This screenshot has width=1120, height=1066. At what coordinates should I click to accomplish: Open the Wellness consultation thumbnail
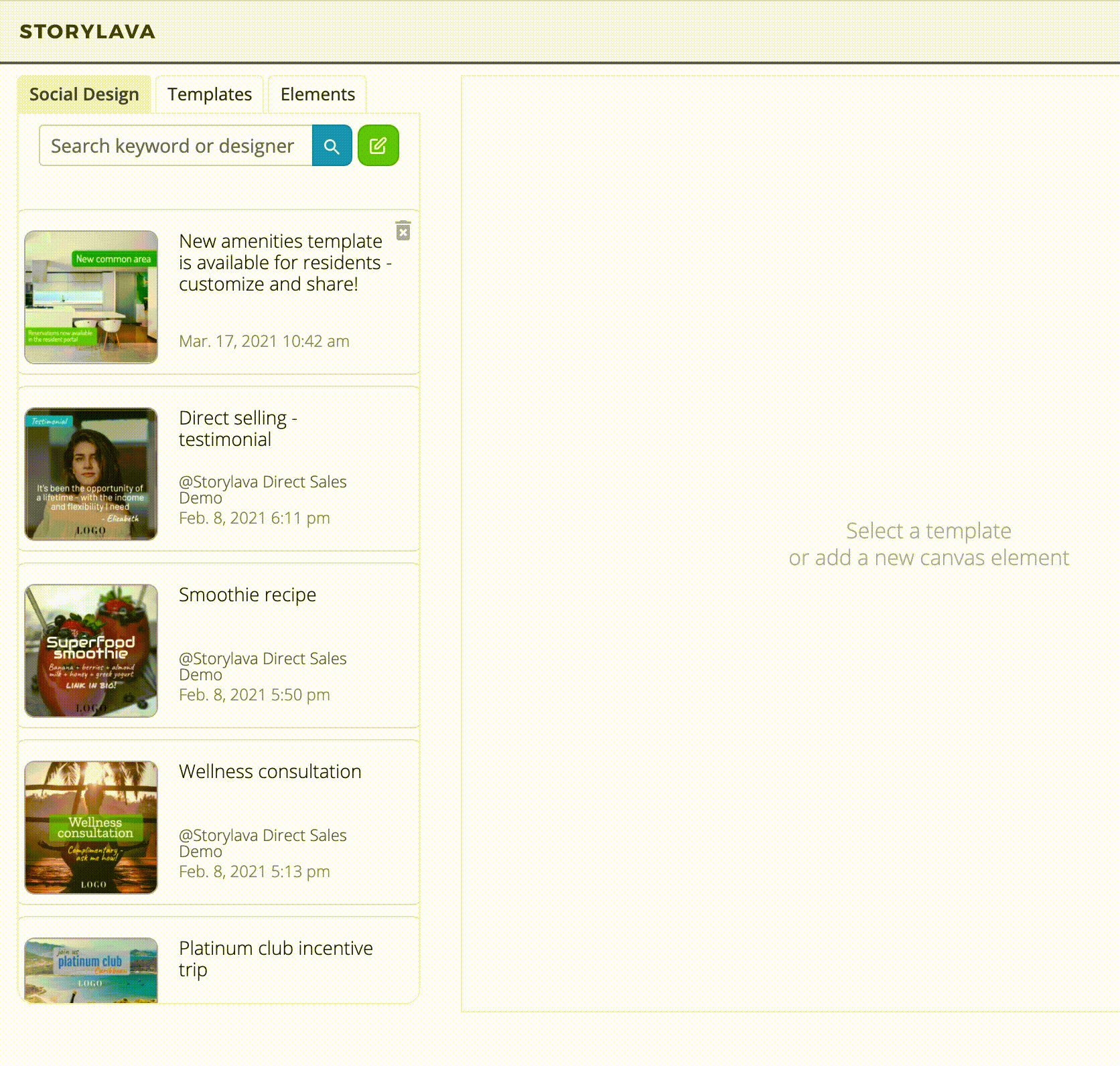[91, 827]
